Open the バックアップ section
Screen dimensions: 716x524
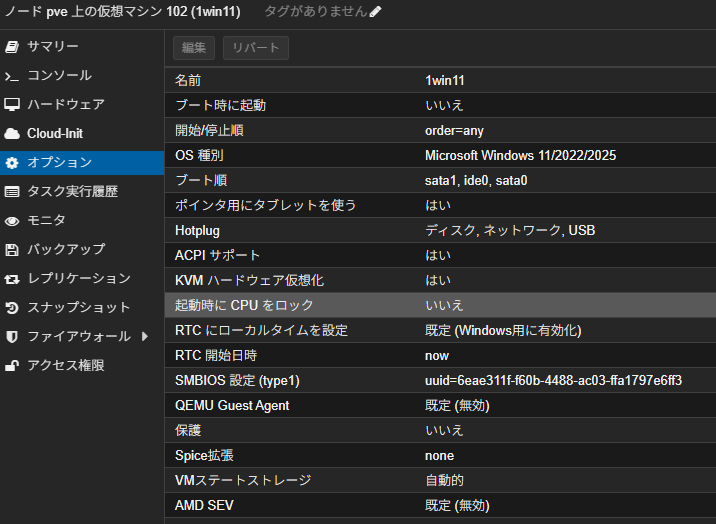(x=82, y=250)
